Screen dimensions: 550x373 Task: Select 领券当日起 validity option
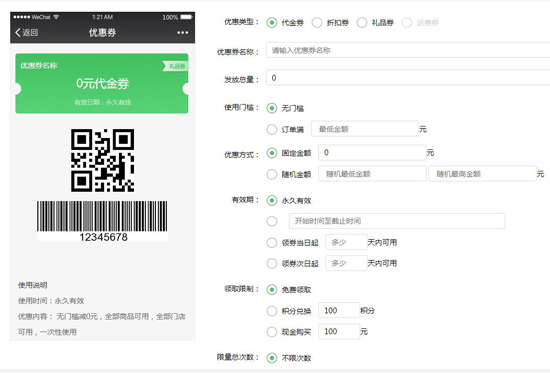click(272, 242)
